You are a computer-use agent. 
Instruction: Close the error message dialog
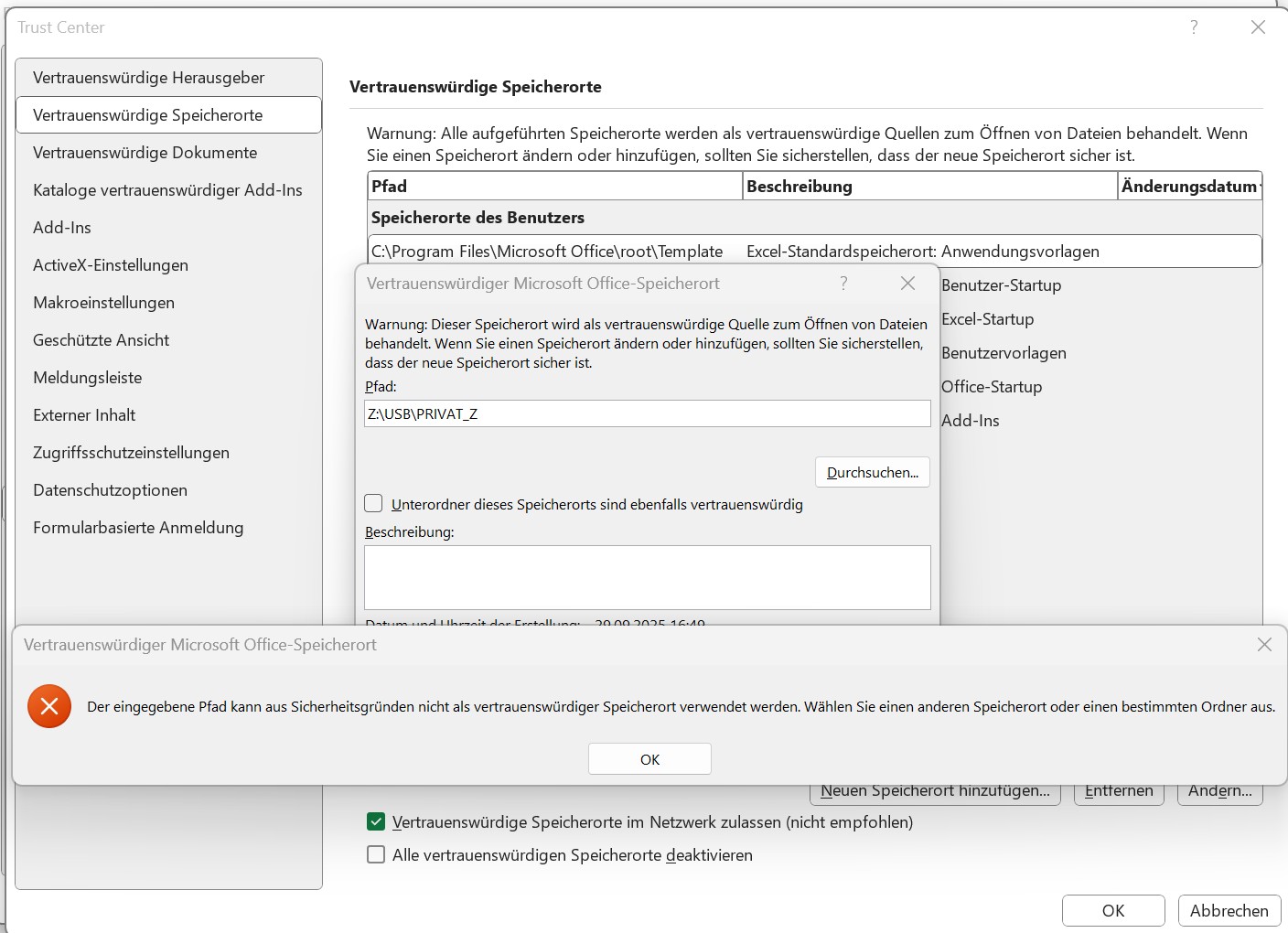pyautogui.click(x=1264, y=645)
